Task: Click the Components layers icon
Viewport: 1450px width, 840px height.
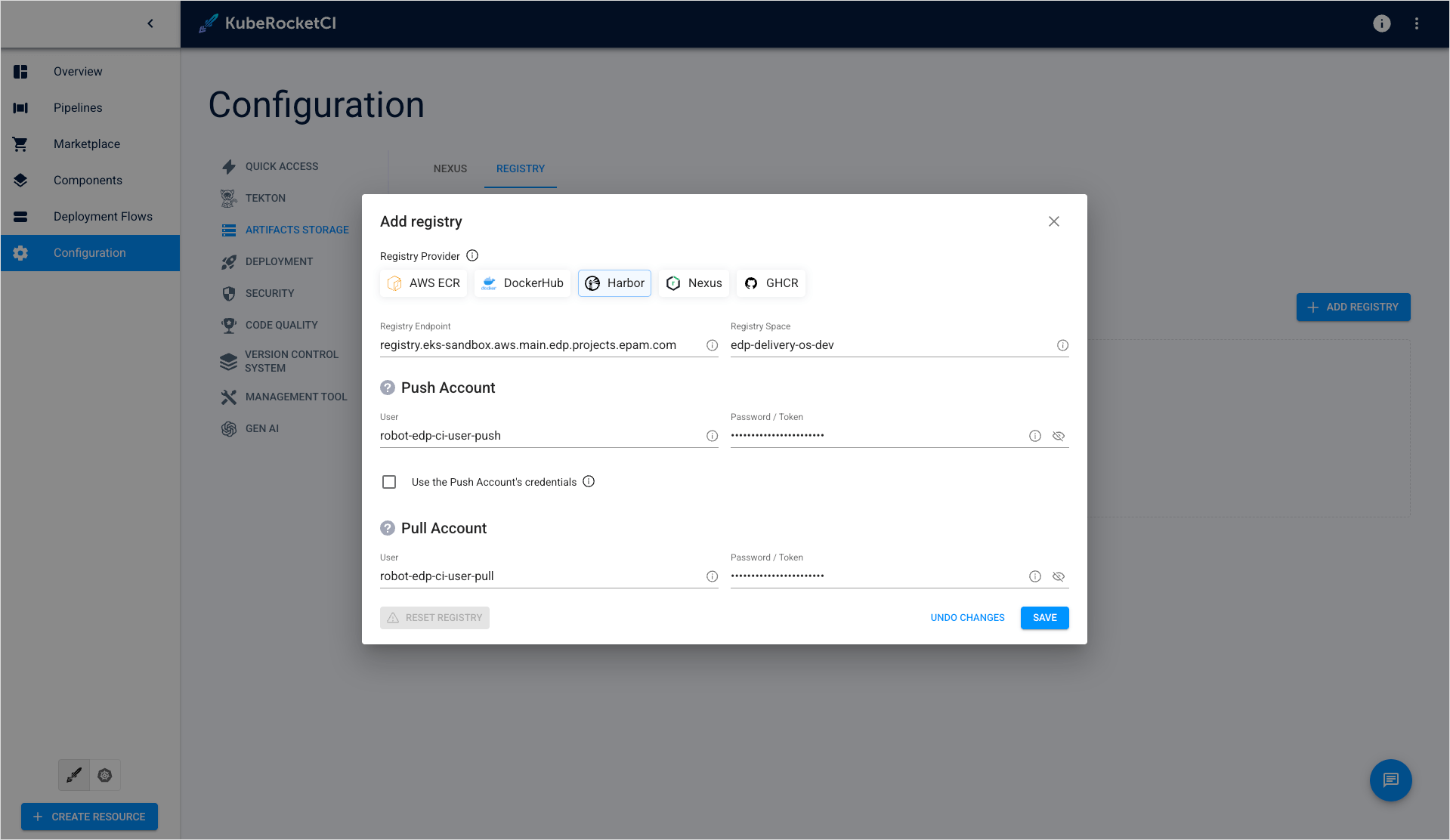Action: (x=20, y=181)
